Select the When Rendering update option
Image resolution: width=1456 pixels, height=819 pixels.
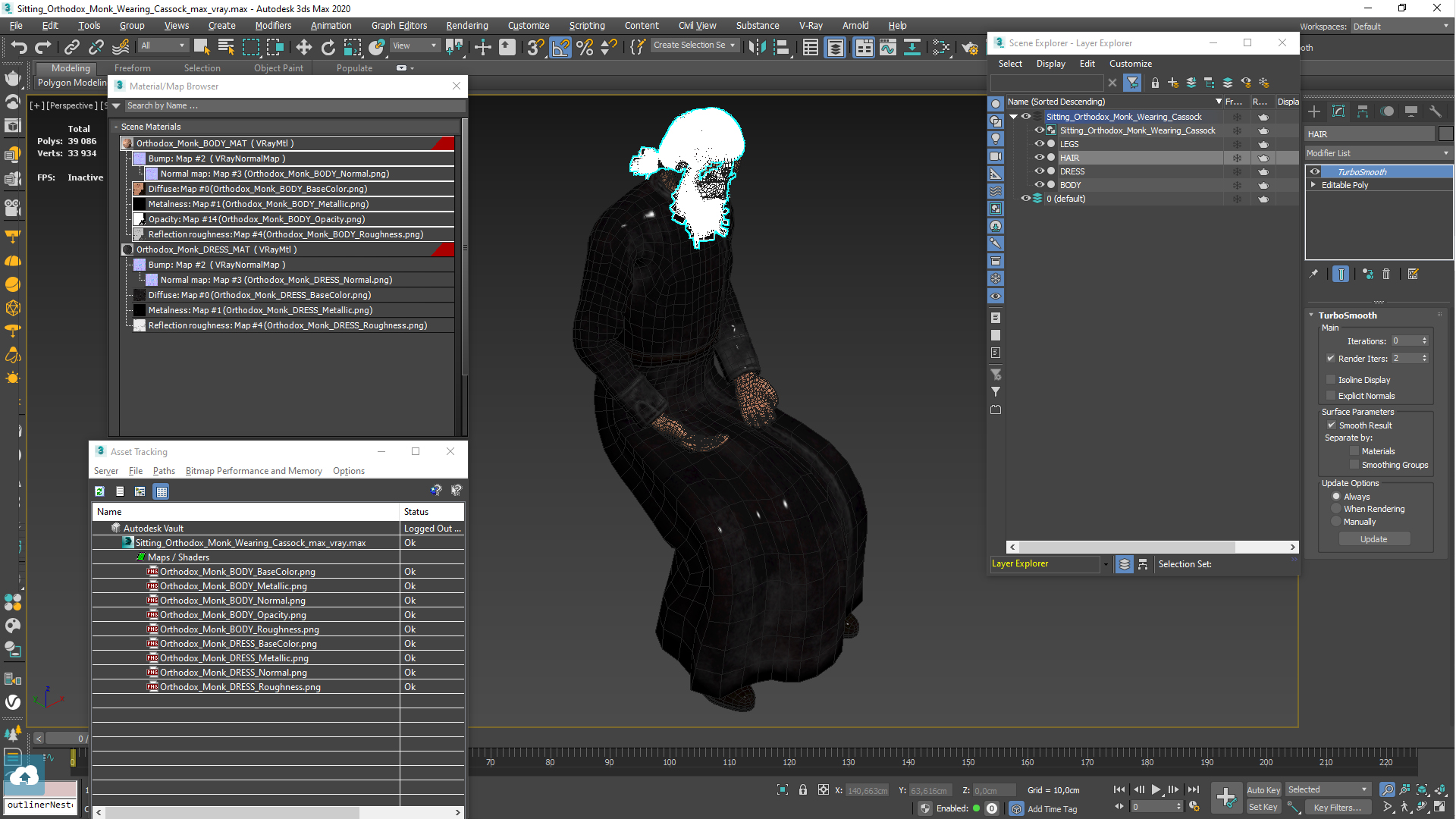pos(1336,509)
